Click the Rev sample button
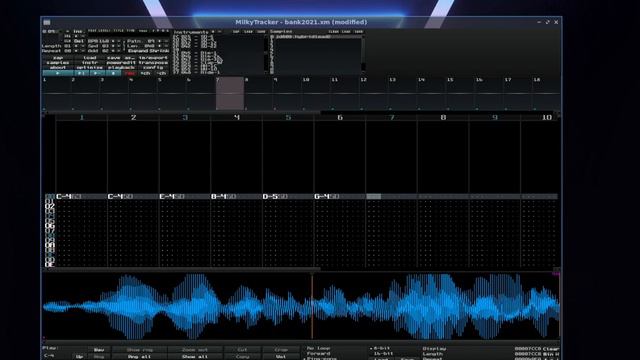 99,350
